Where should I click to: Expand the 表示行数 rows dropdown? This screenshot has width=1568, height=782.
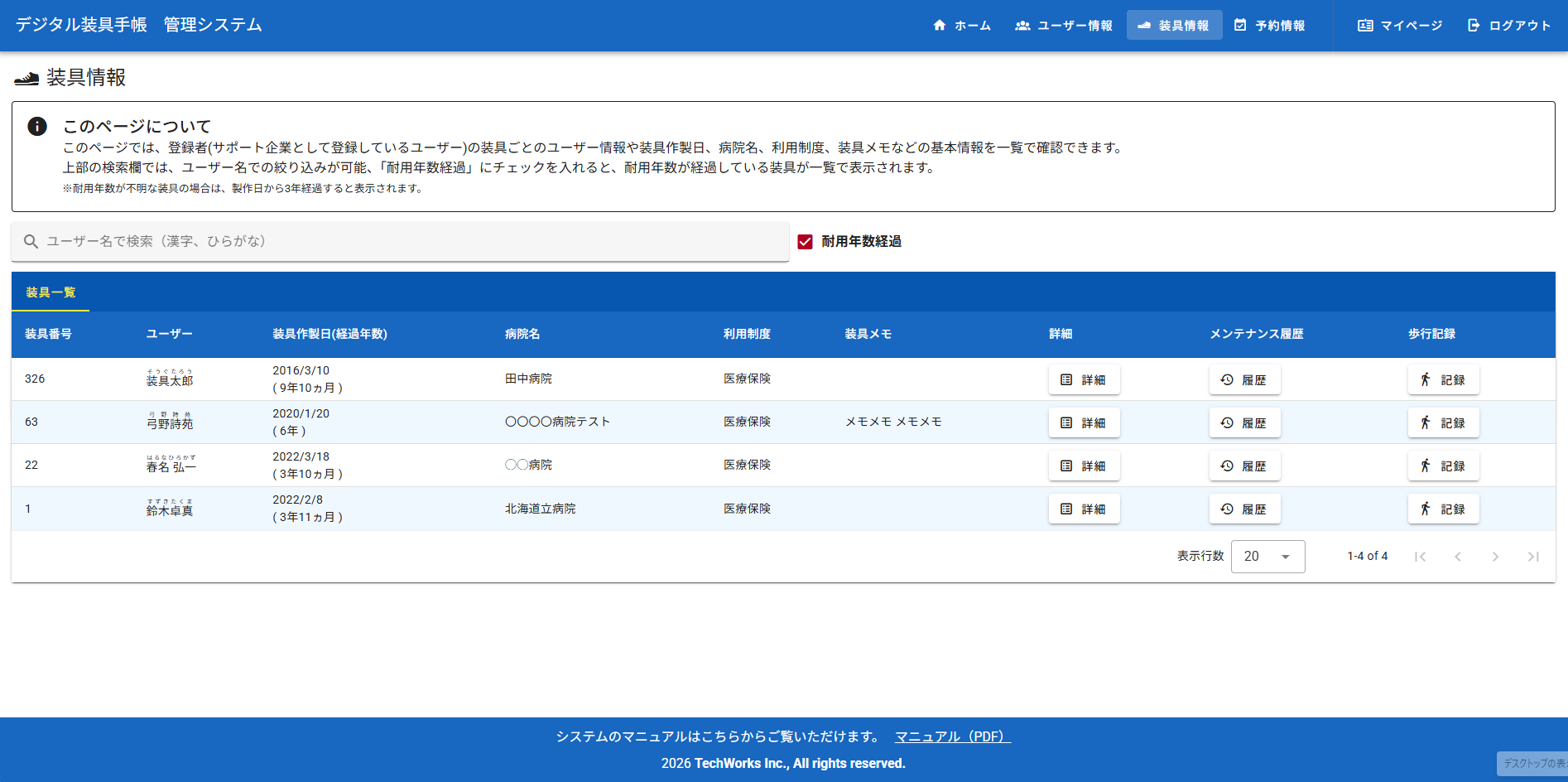1267,557
